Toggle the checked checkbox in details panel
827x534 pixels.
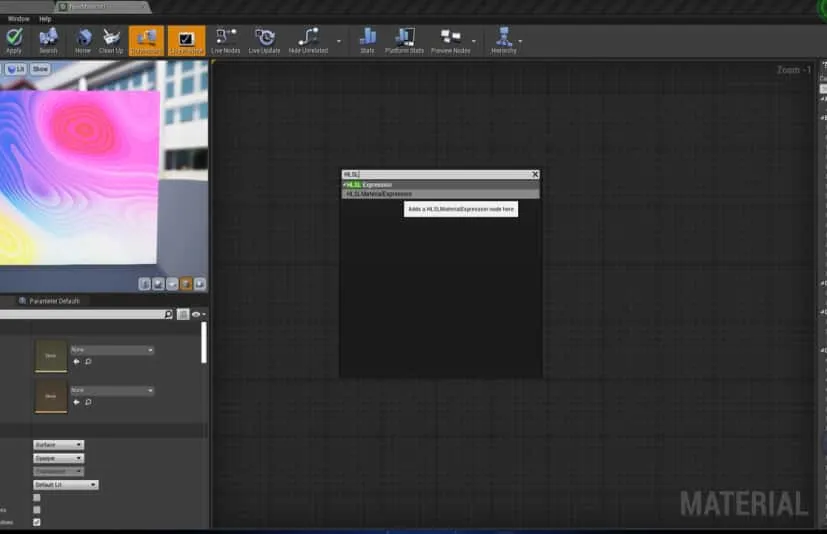[37, 522]
